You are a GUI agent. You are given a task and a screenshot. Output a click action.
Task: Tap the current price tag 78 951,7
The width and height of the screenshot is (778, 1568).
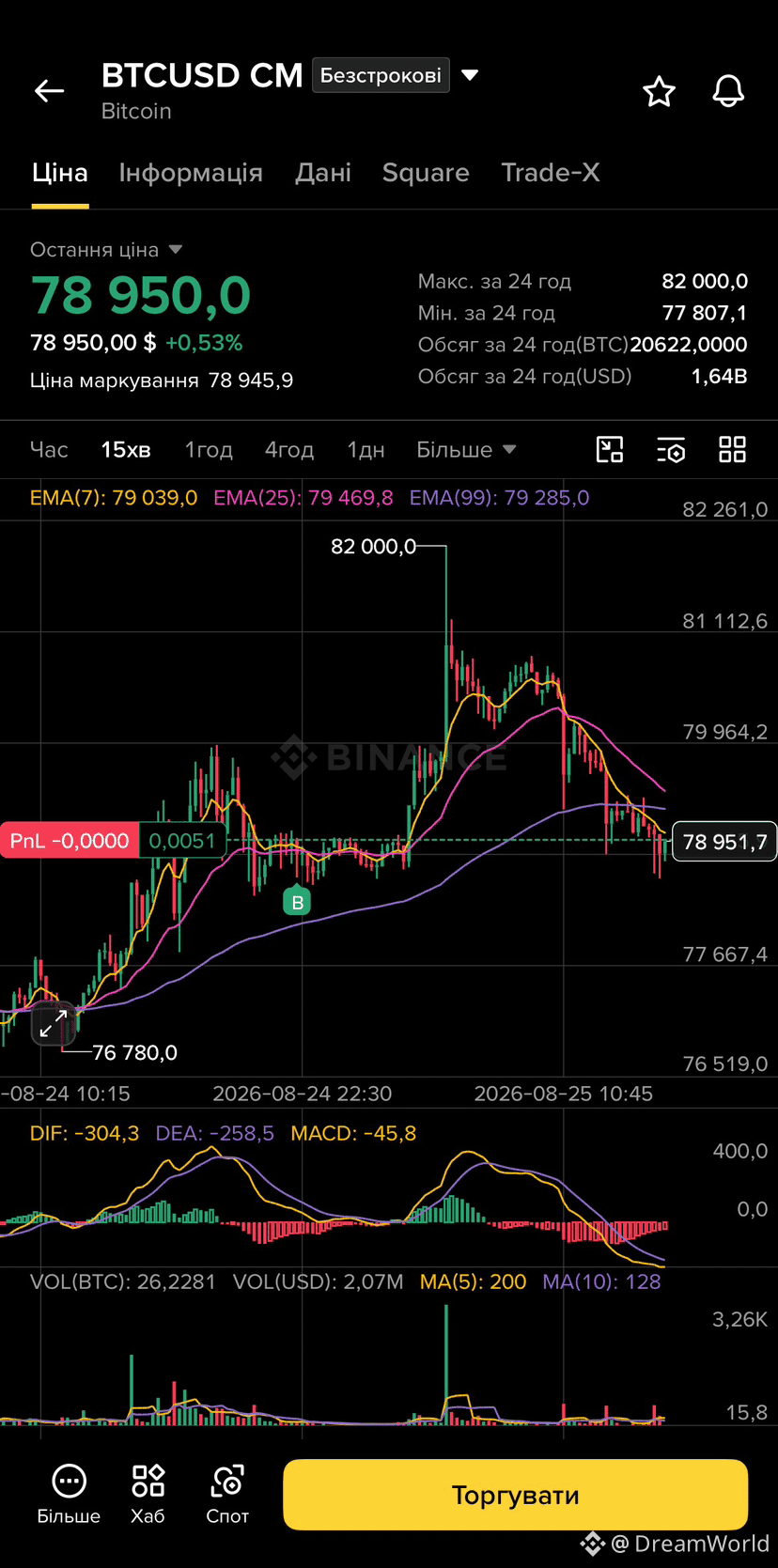click(x=724, y=842)
